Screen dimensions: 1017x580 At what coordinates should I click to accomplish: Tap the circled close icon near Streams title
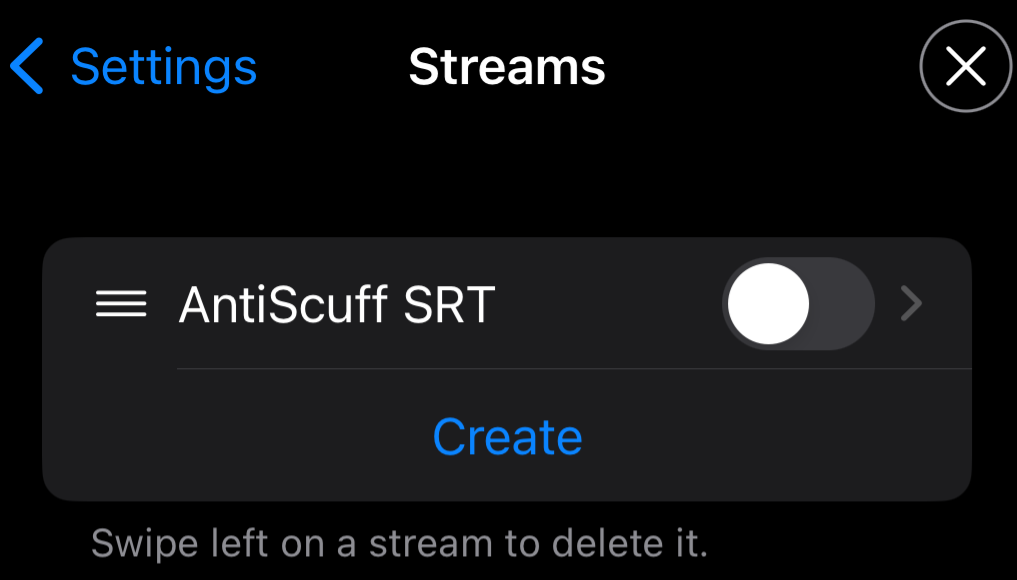coord(964,66)
